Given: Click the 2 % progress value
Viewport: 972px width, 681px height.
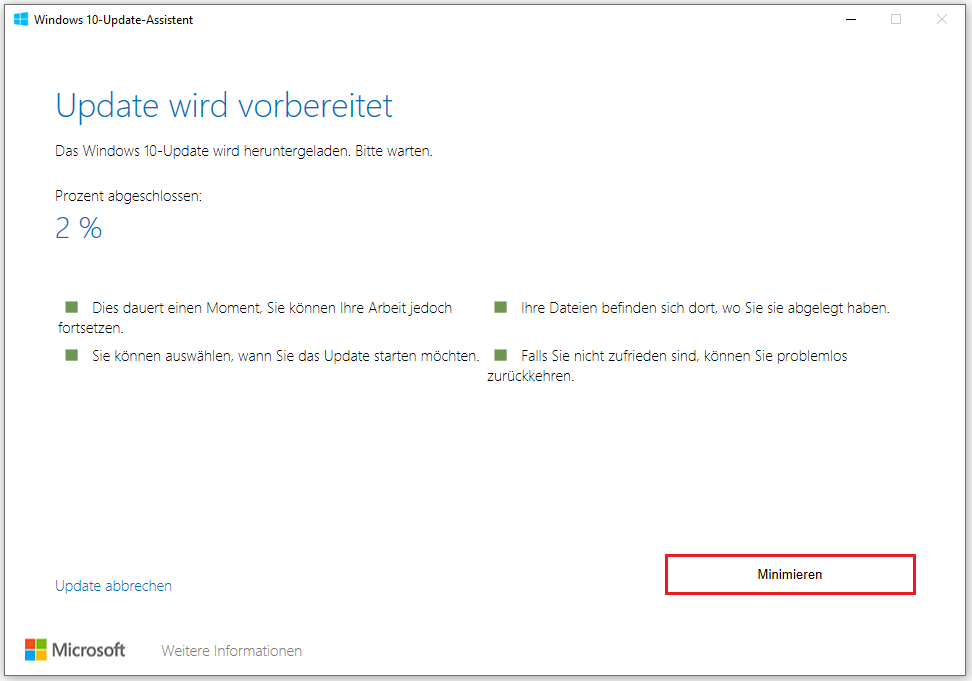Looking at the screenshot, I should point(79,228).
